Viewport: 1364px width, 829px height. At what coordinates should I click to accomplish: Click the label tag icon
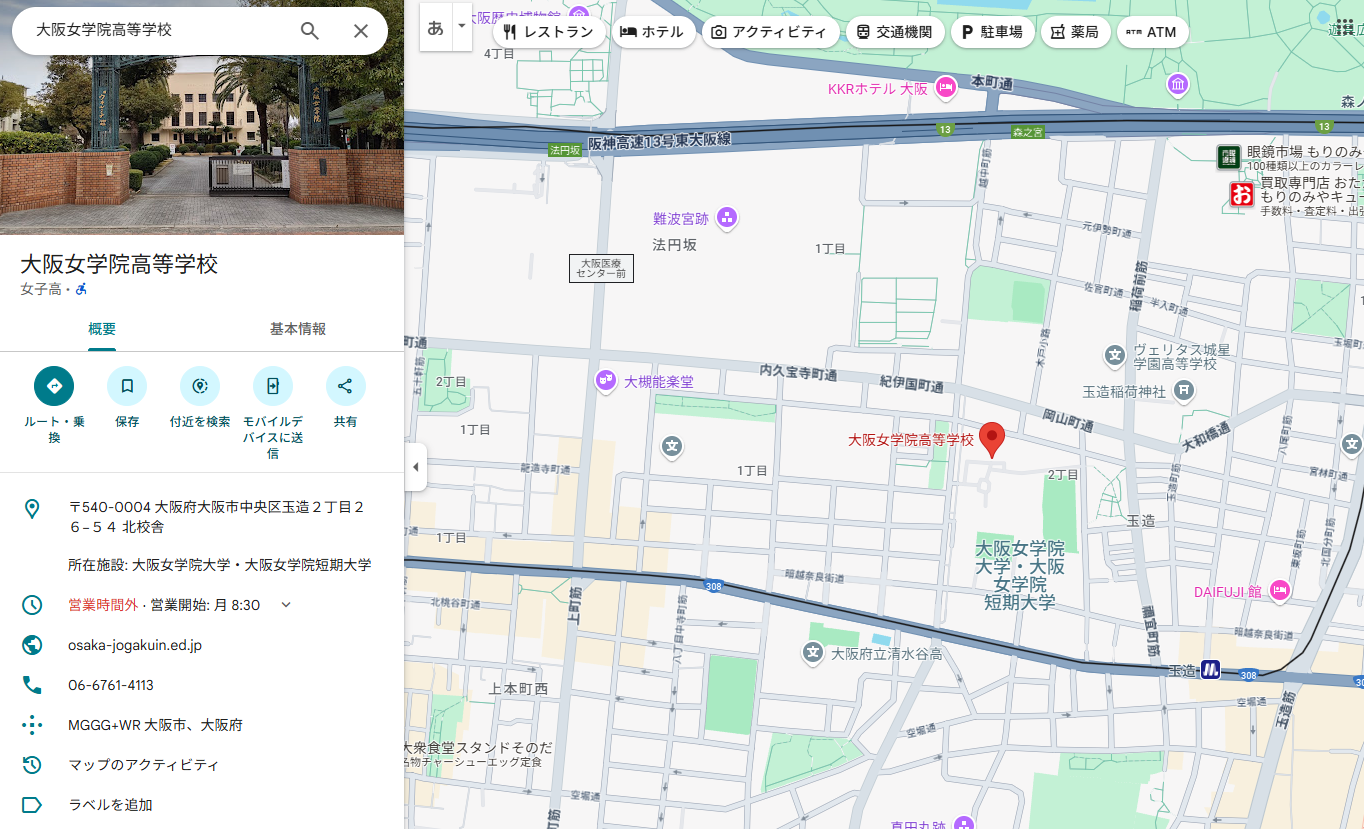pos(32,805)
